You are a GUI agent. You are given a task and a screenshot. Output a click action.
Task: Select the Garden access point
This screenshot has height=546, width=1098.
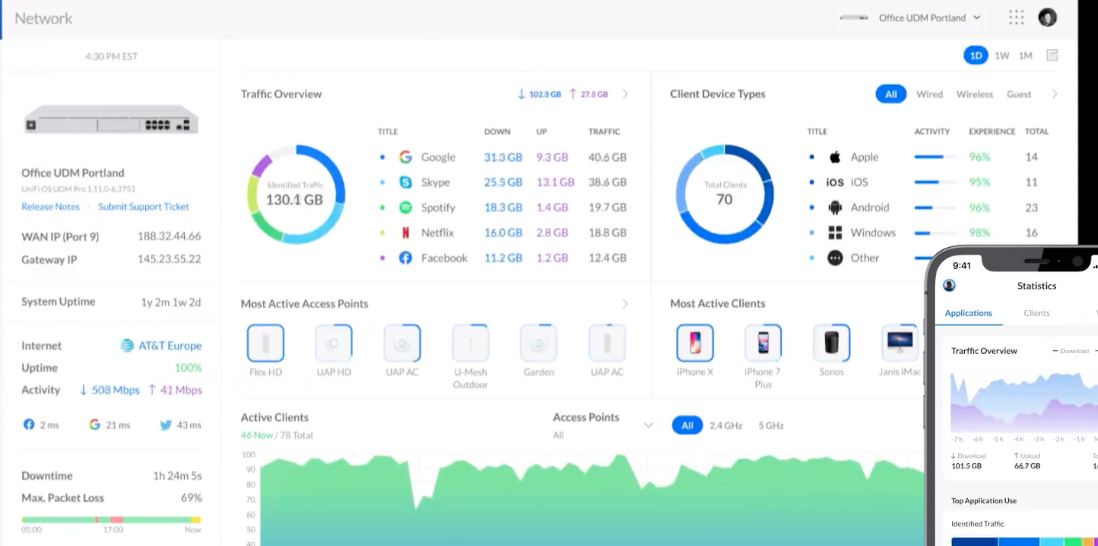click(x=538, y=343)
